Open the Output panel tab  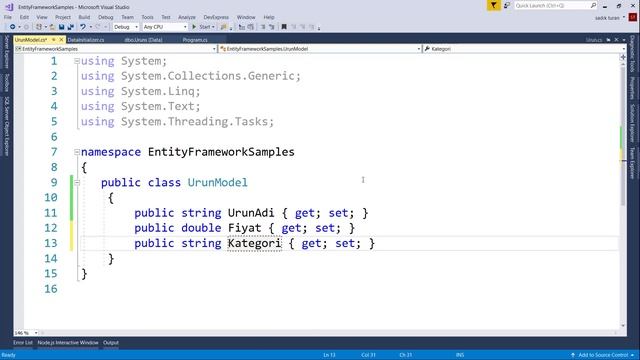111,343
